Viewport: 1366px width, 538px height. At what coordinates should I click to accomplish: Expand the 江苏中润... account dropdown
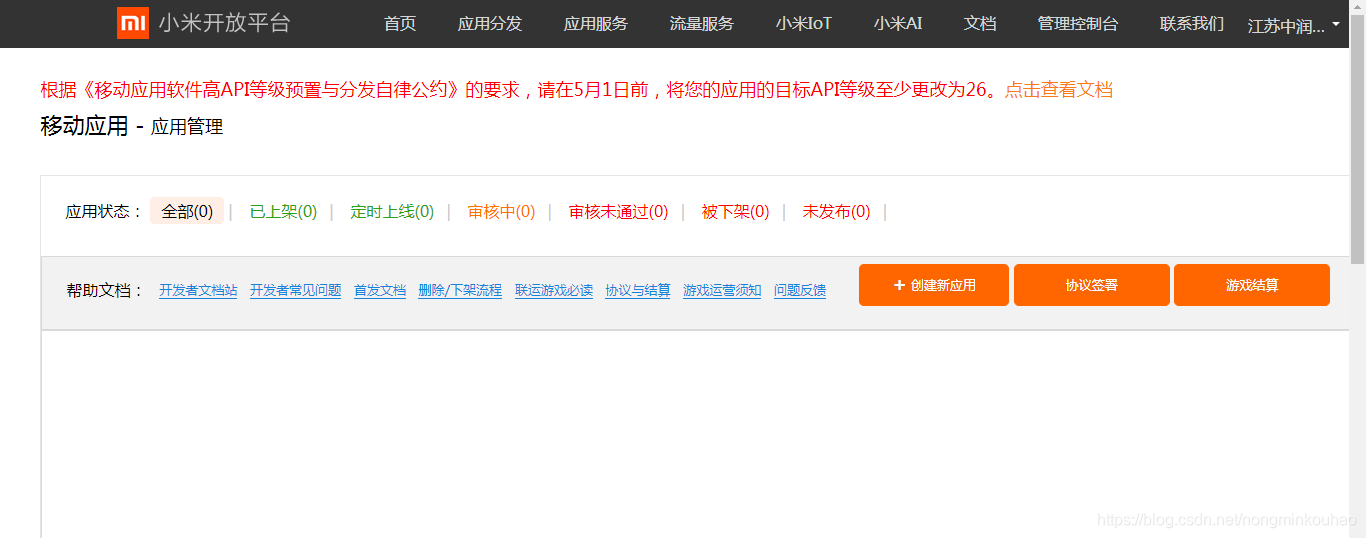click(1294, 26)
